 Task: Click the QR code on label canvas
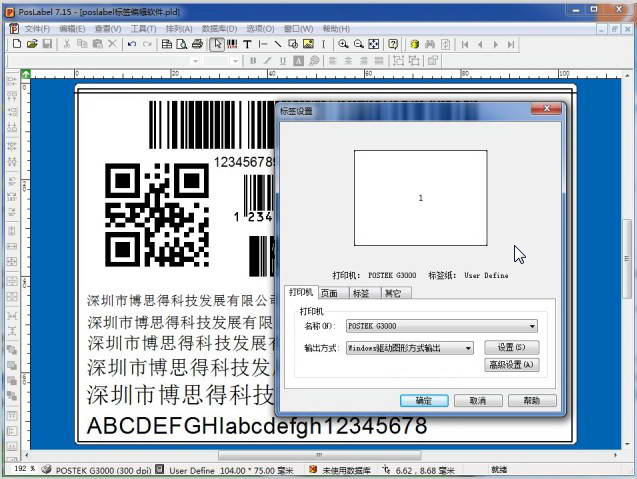(x=157, y=215)
